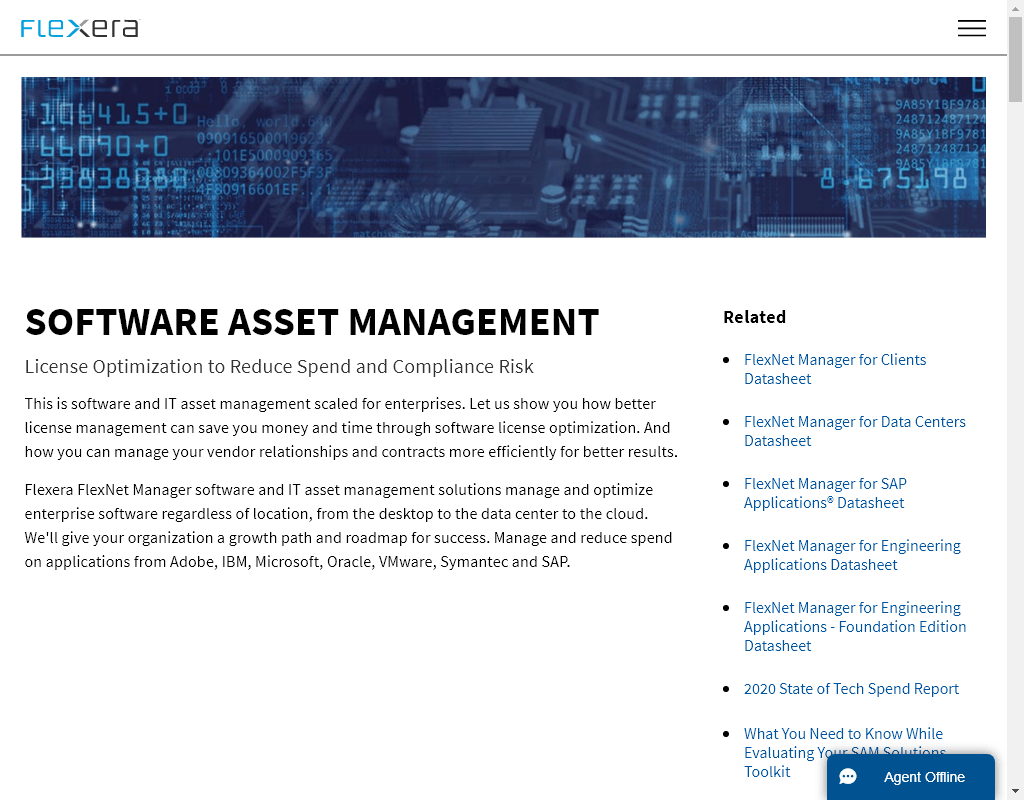Click the License Optimization subtitle text
This screenshot has width=1024, height=800.
tap(279, 366)
